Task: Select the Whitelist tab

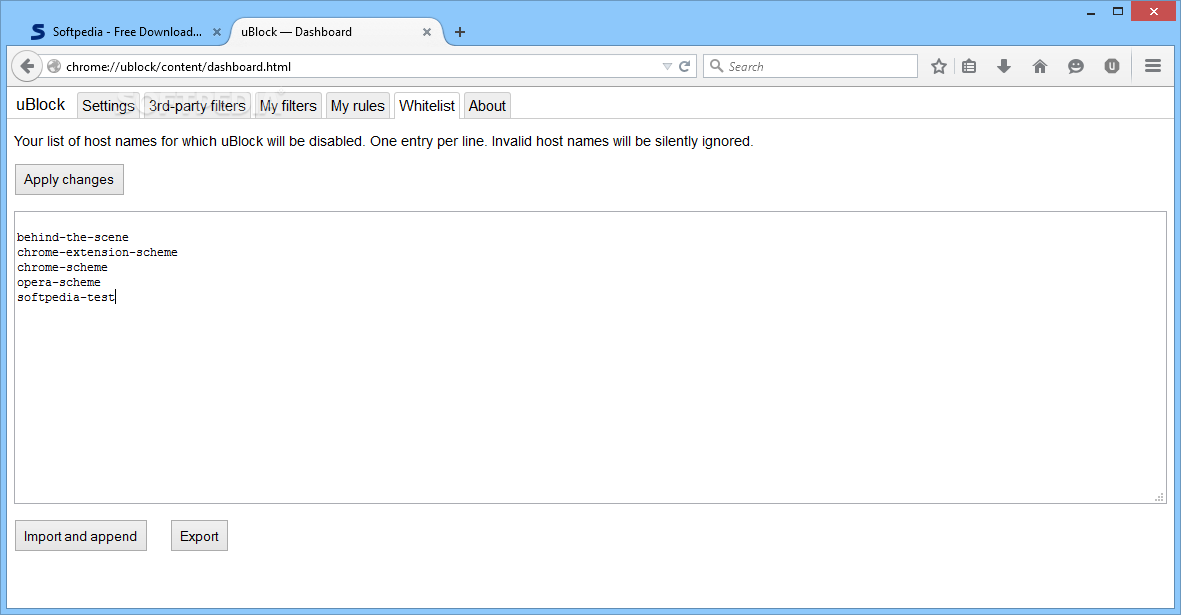Action: 427,106
